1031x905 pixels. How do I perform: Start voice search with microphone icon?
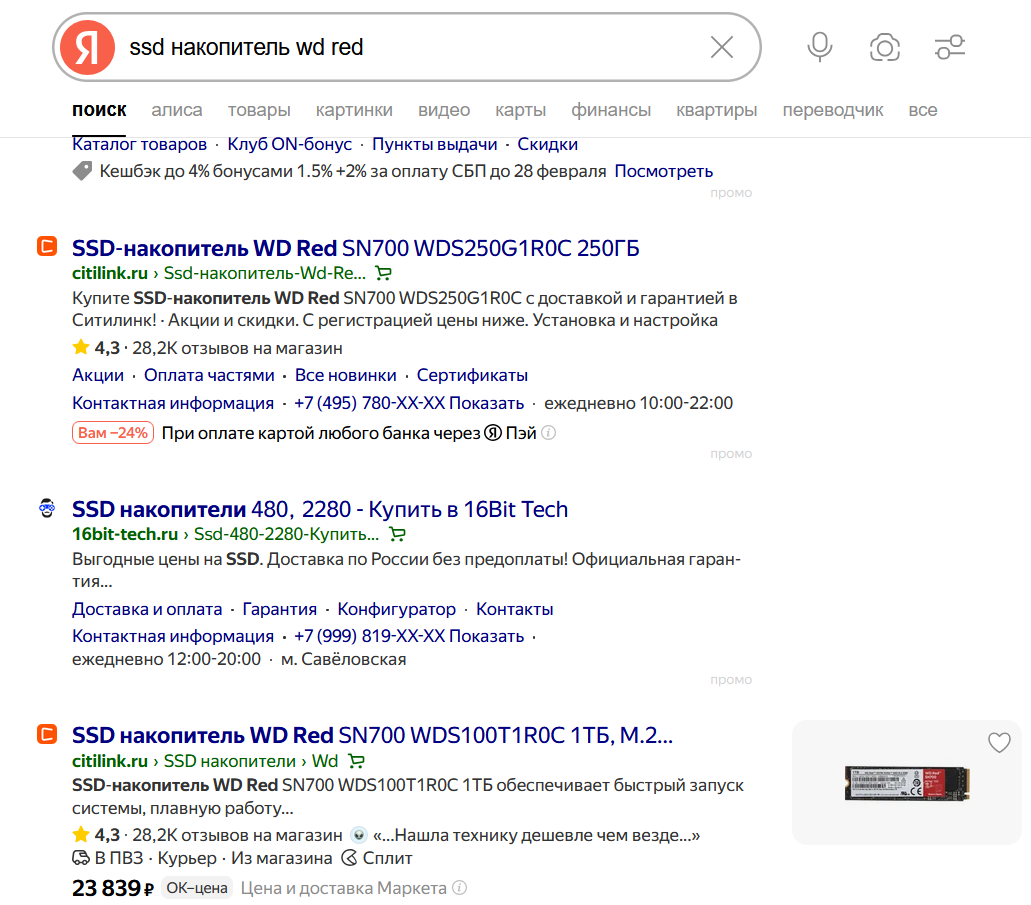[x=820, y=47]
